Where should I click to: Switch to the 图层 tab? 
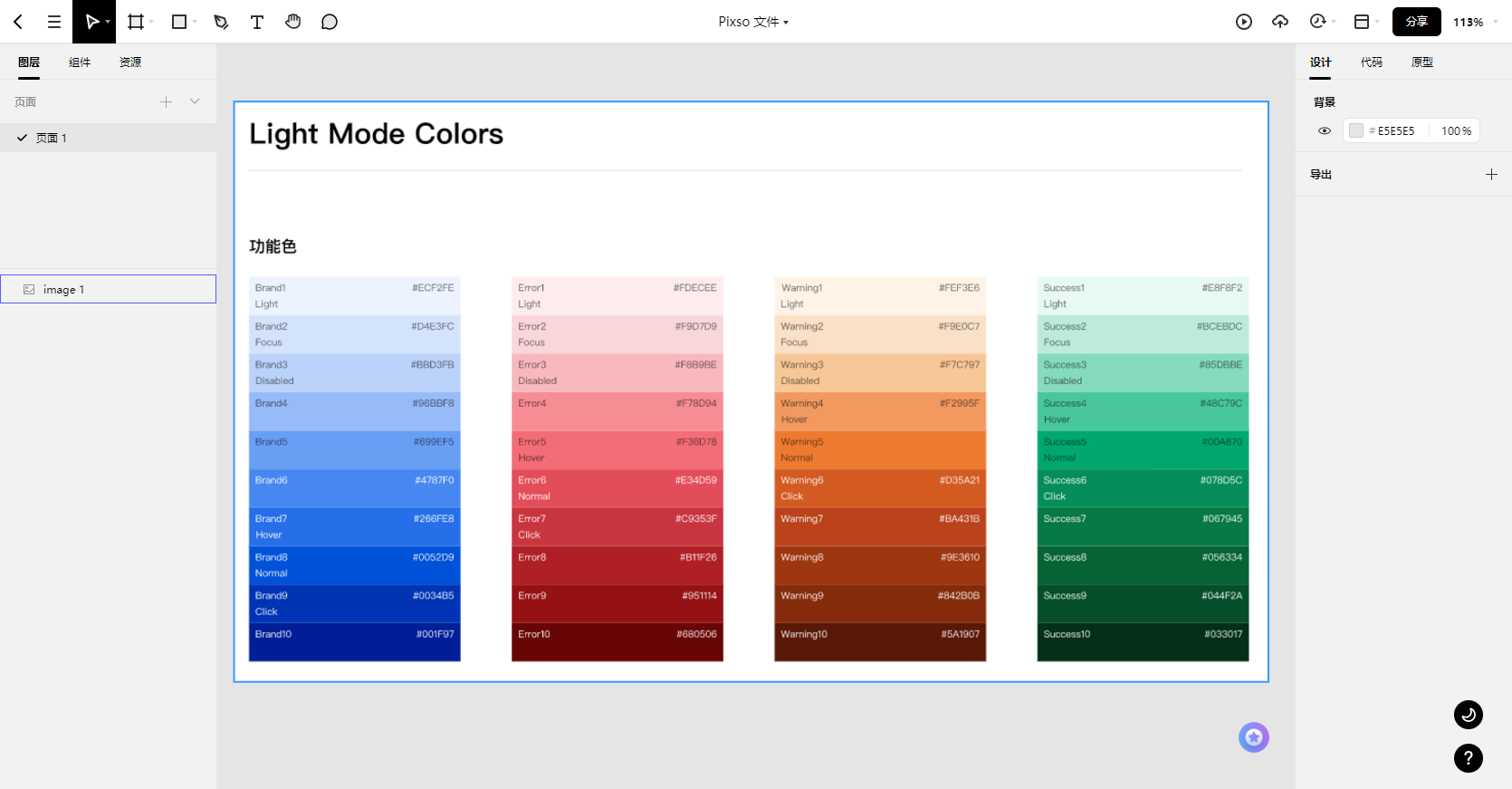29,63
